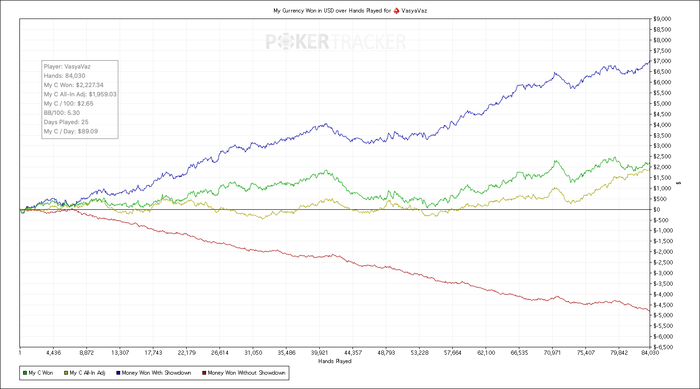
Task: Click the 31,050 x-axis tick label
Action: [253, 353]
